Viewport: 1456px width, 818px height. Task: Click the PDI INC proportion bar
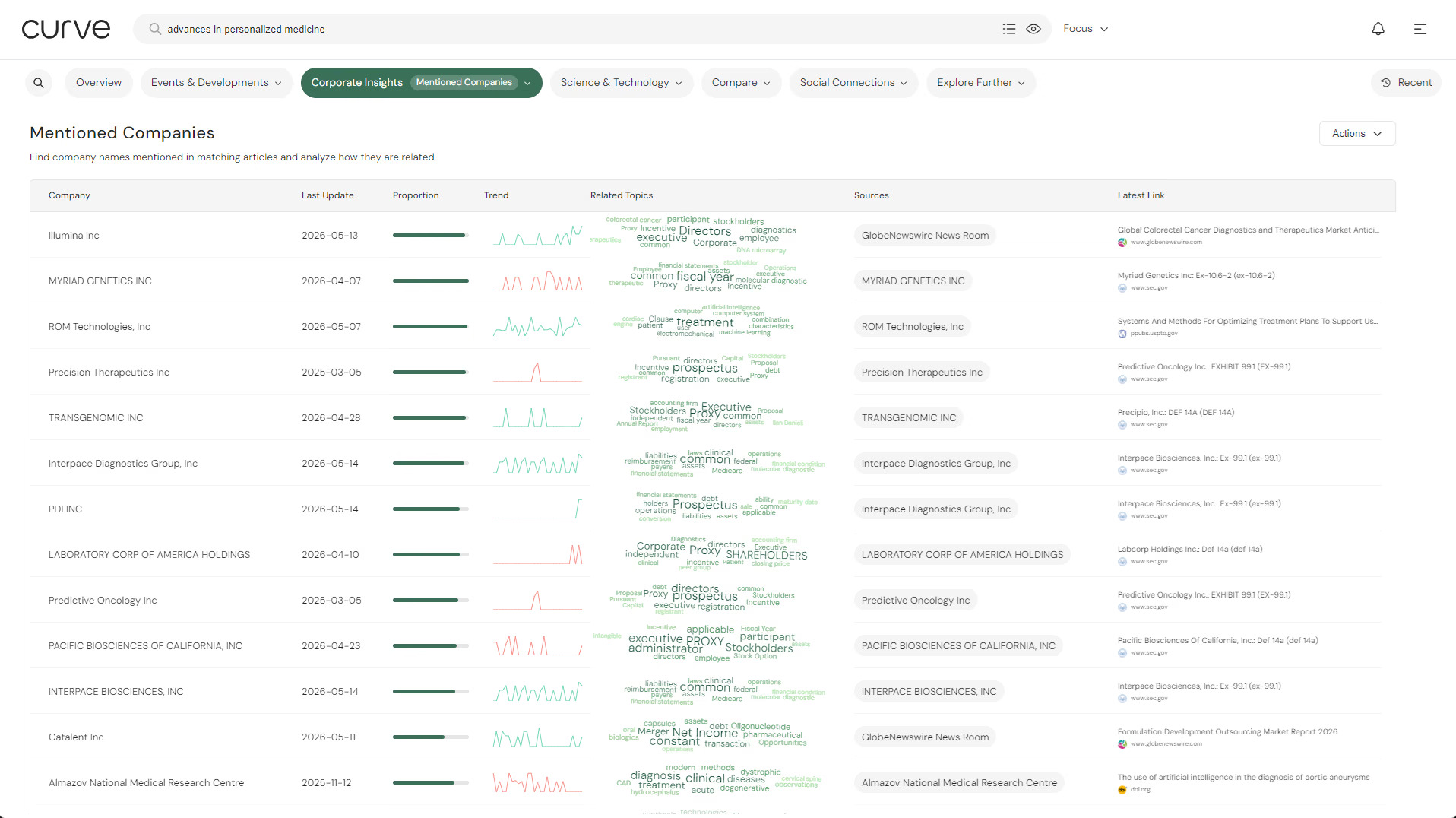point(431,509)
